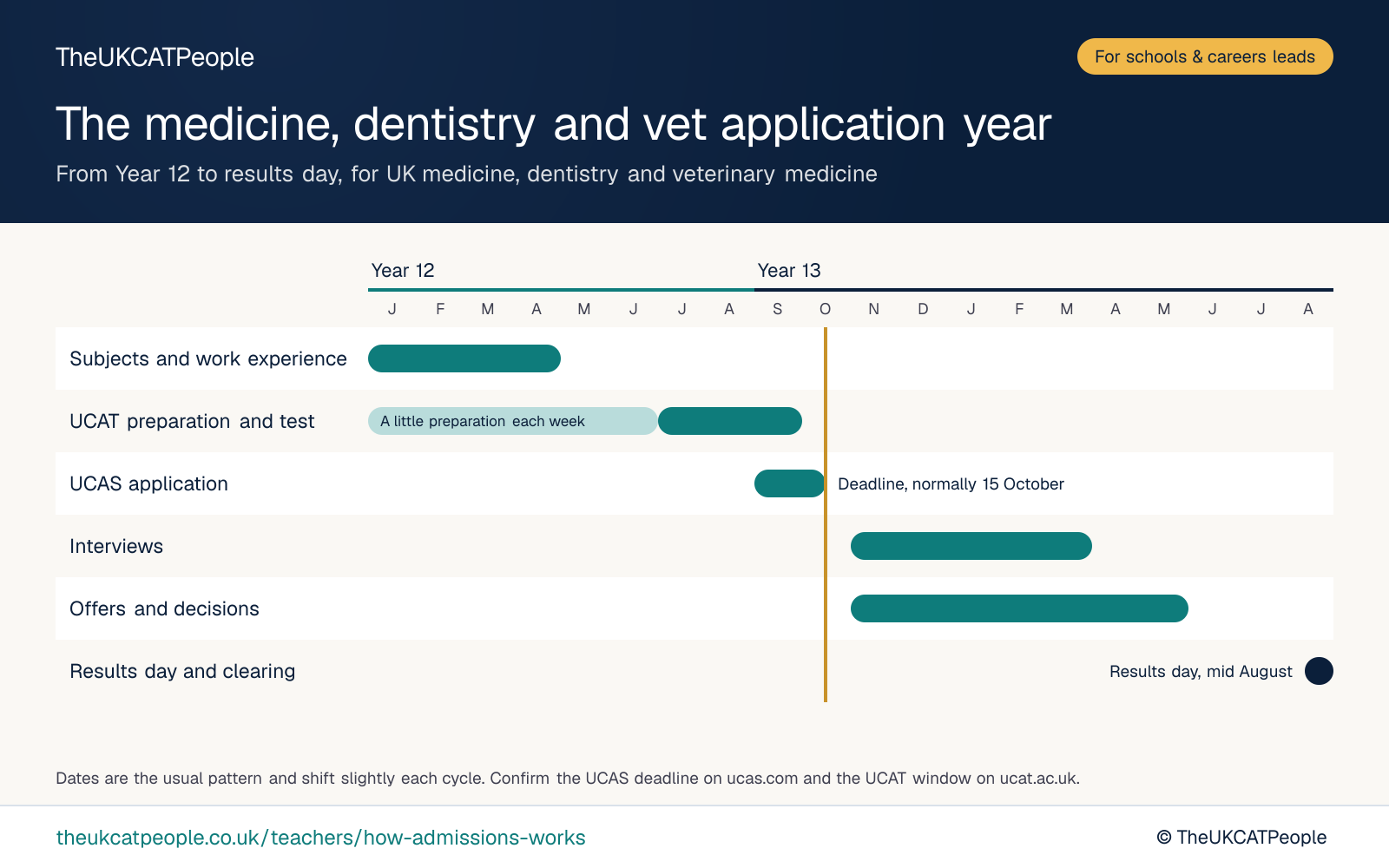Viewport: 1389px width, 868px height.
Task: Select the 'UCAT preparation and test' row label
Action: pos(192,422)
